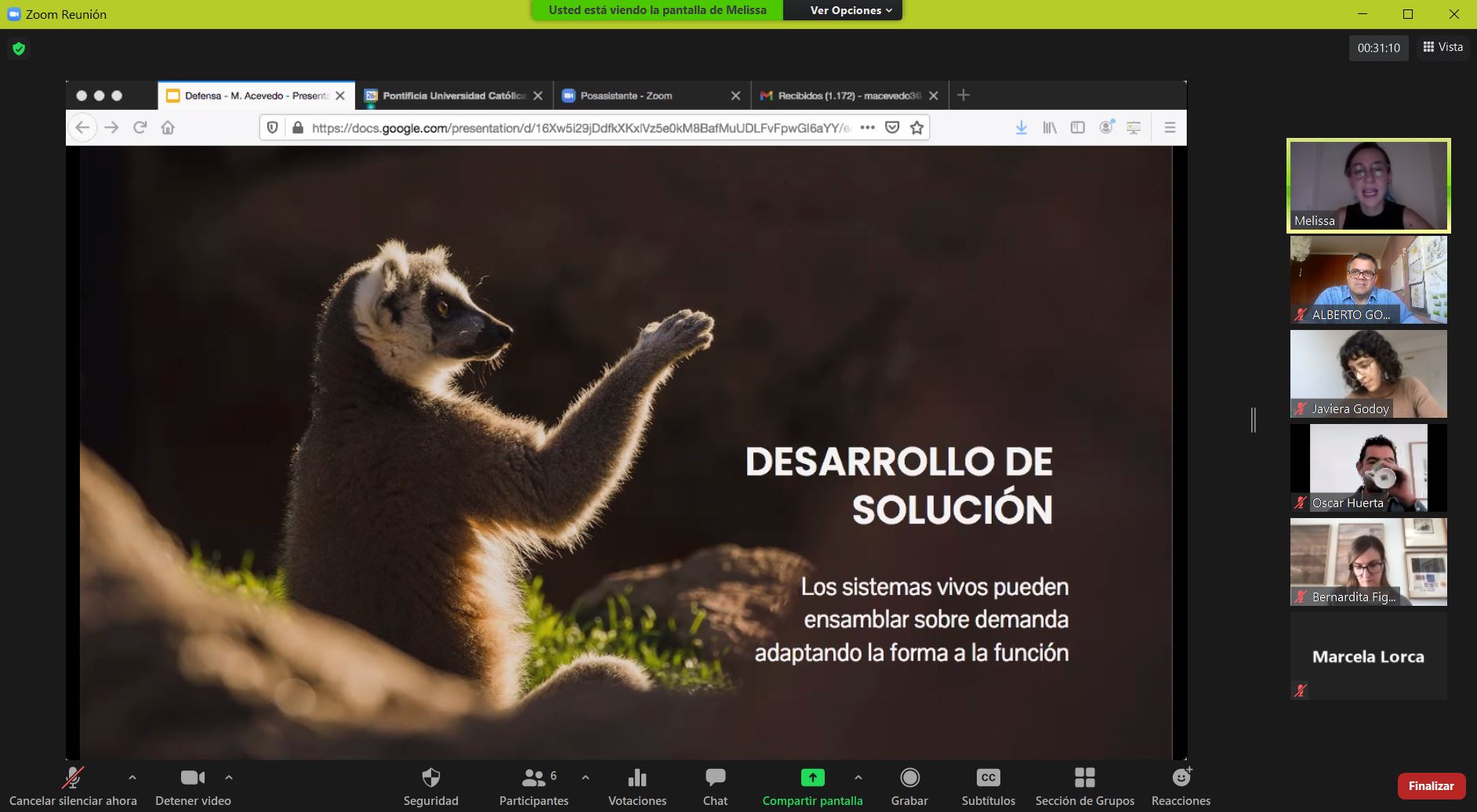Stop video with Detener video

193,787
